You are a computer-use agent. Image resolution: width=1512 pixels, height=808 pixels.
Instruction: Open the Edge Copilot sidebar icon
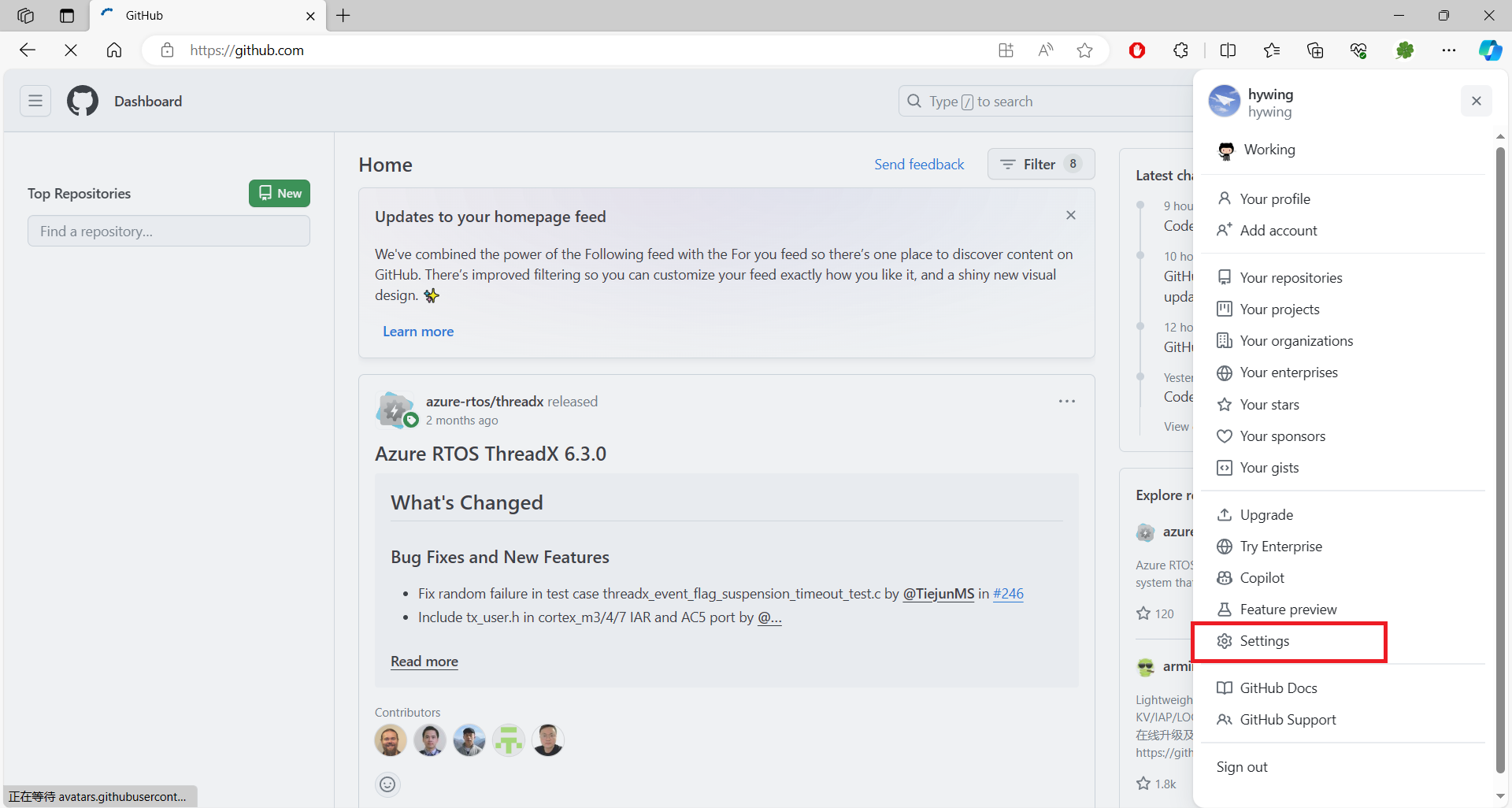click(x=1489, y=50)
